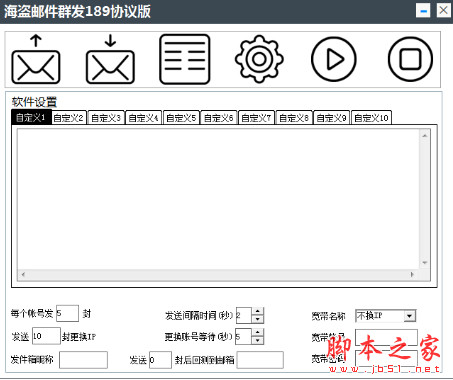Switch to the 自定义6 tab
453x380 pixels.
click(219, 118)
